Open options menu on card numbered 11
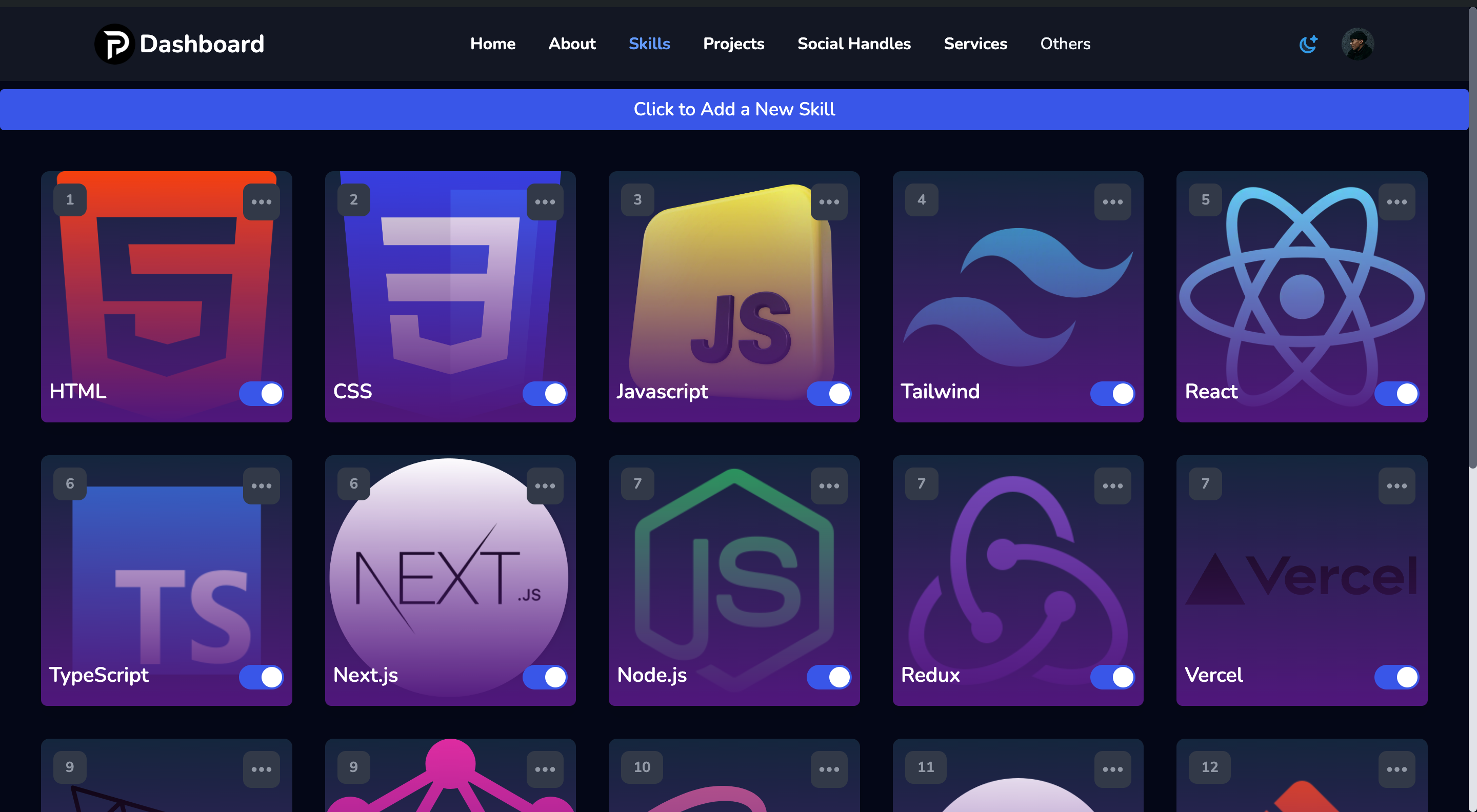Screen dimensions: 1477x812 (1112, 769)
